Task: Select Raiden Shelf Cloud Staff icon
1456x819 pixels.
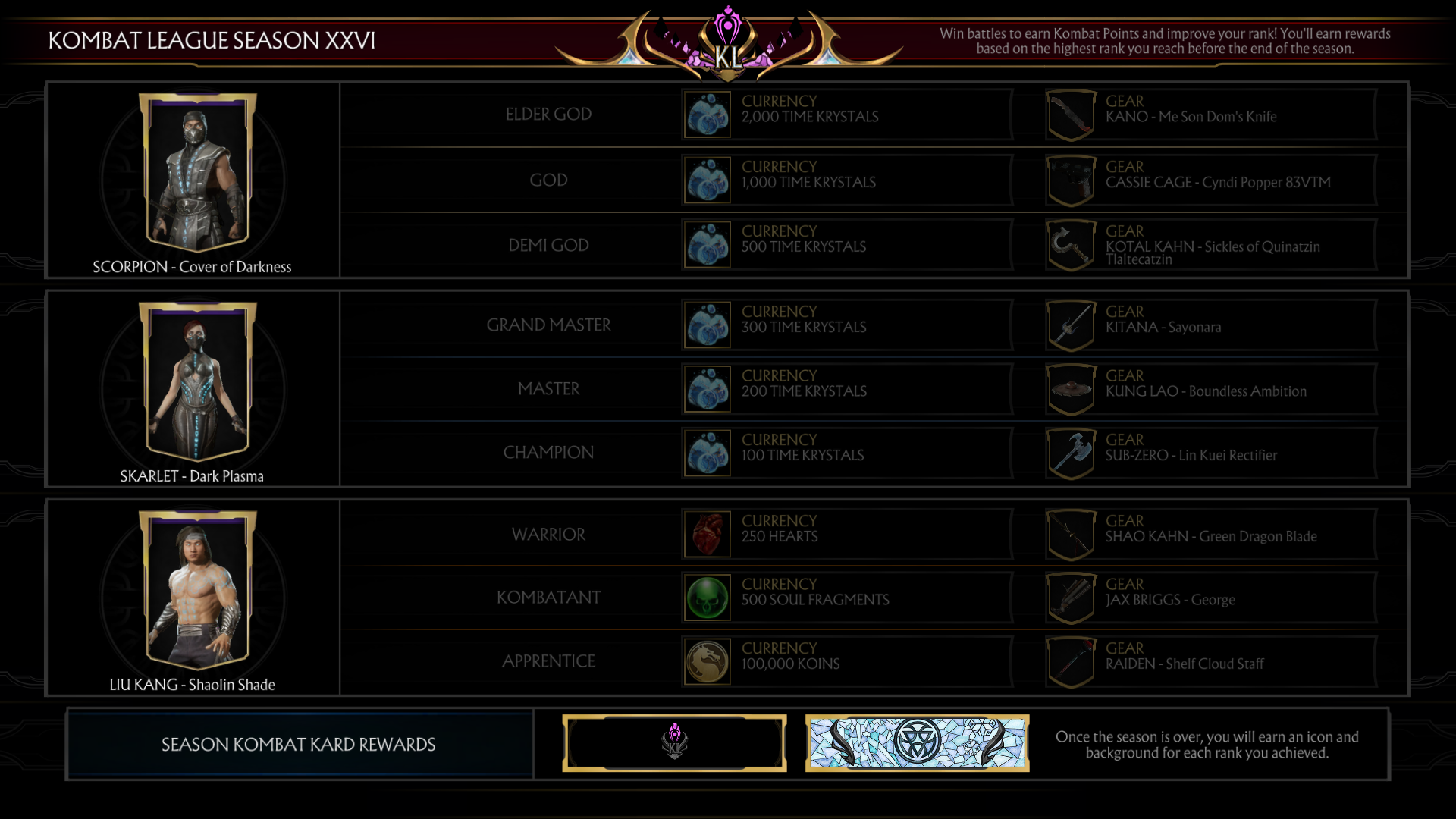Action: coord(1071,662)
